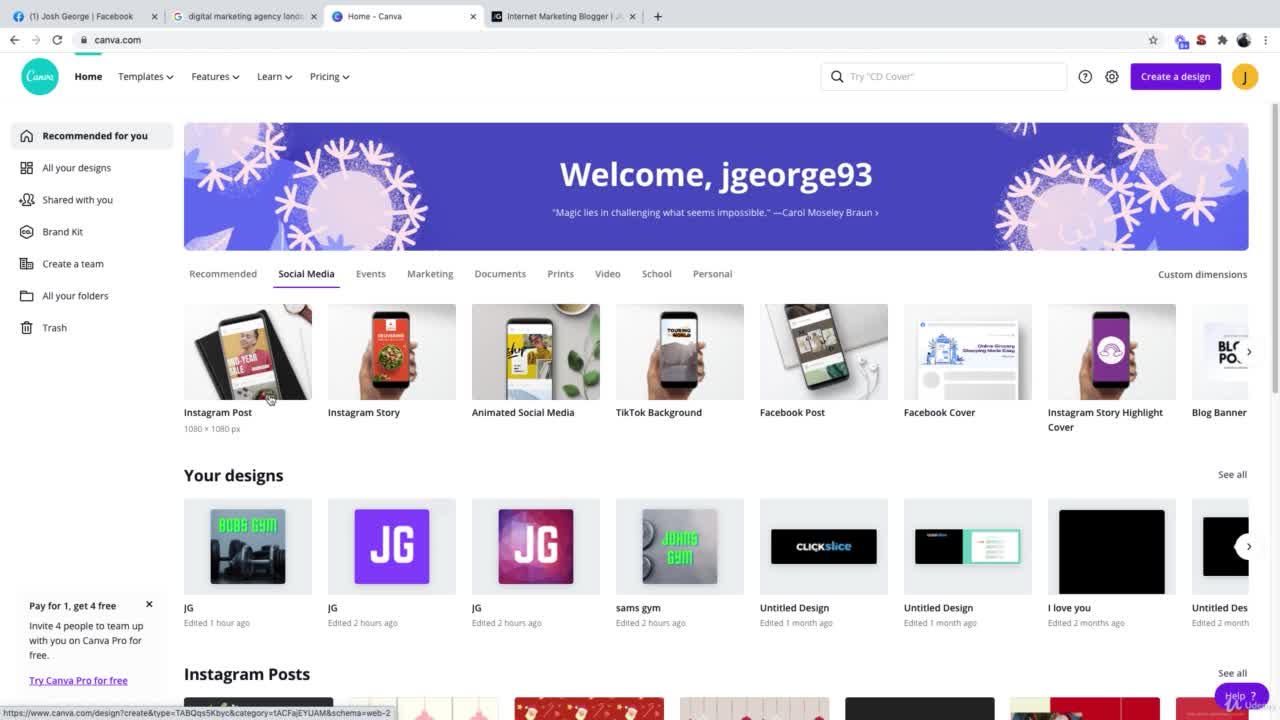Image resolution: width=1280 pixels, height=720 pixels.
Task: Open the Bobs Gym design thumbnail
Action: pyautogui.click(x=248, y=546)
